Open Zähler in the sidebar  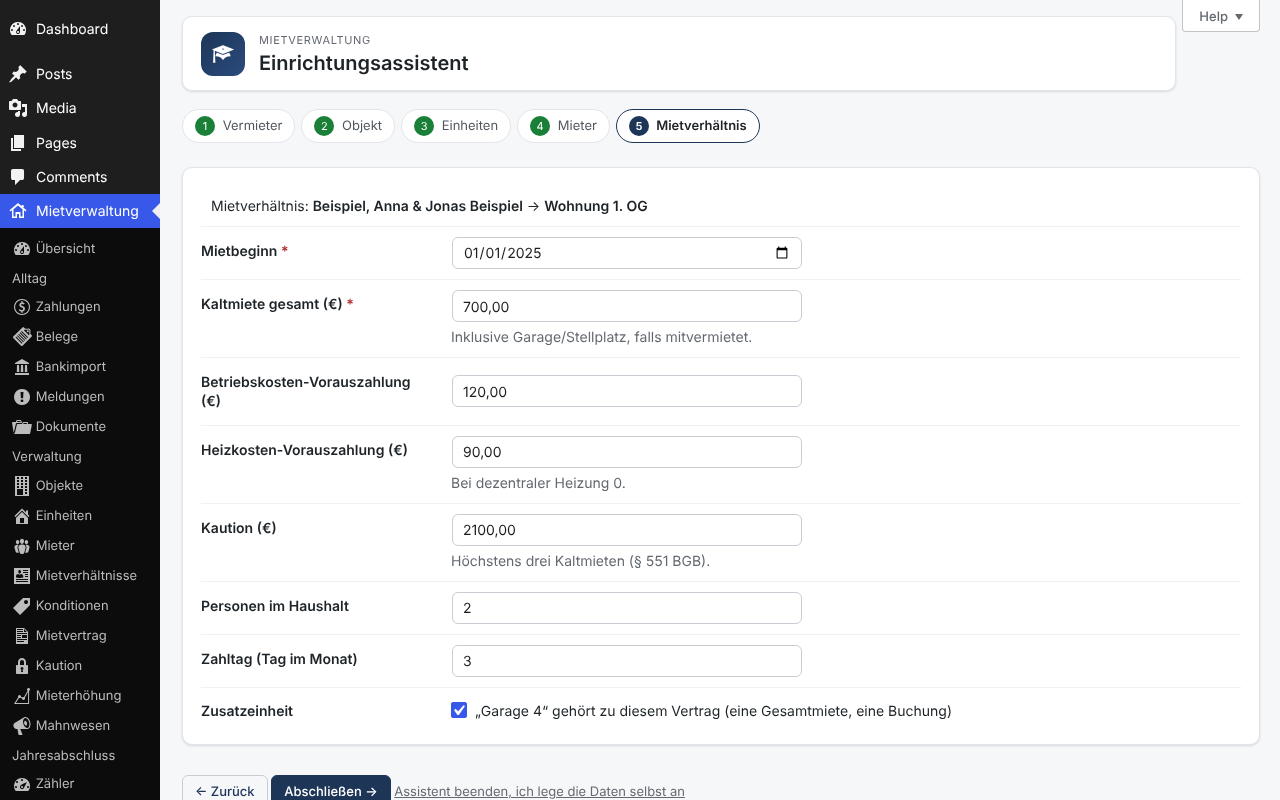(x=80, y=784)
